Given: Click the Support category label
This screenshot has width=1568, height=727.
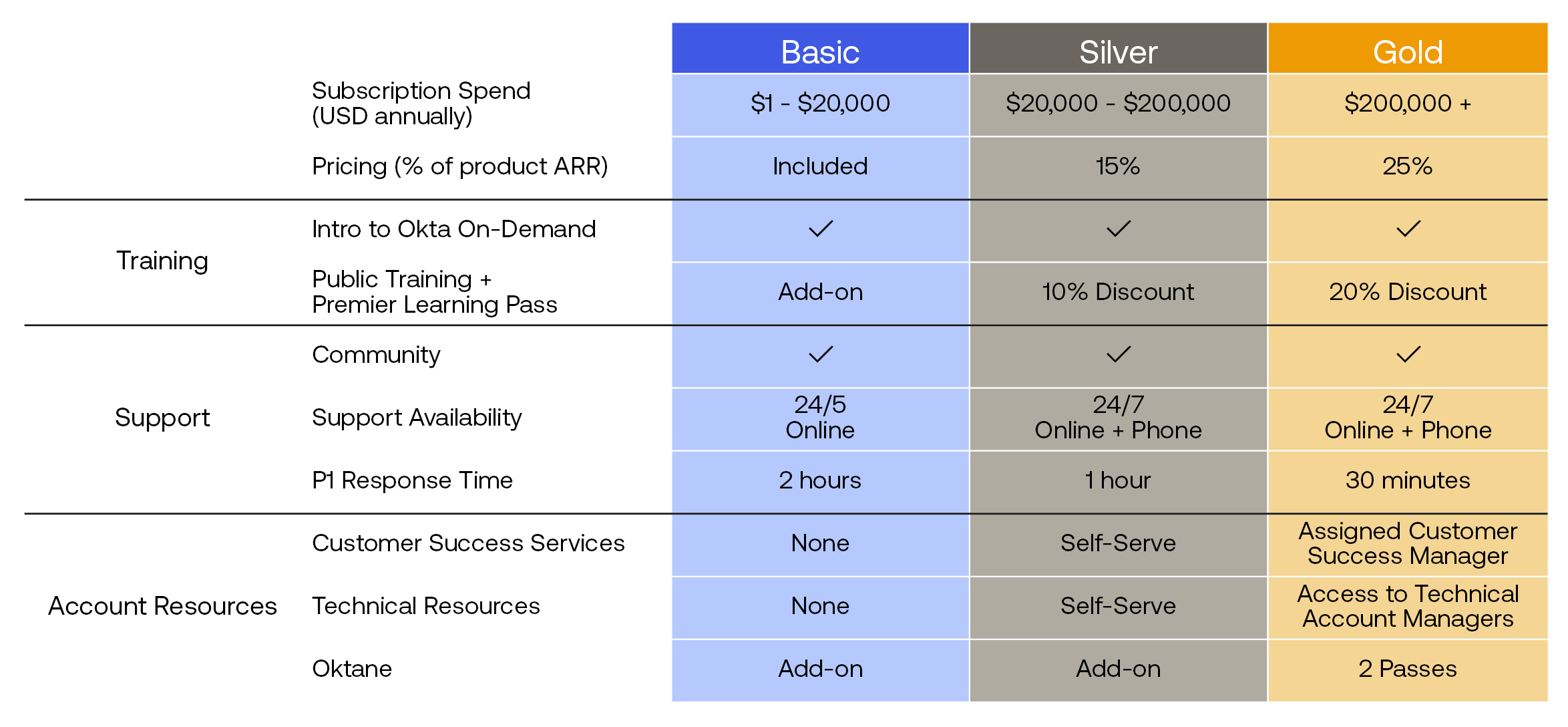Looking at the screenshot, I should coord(162,418).
